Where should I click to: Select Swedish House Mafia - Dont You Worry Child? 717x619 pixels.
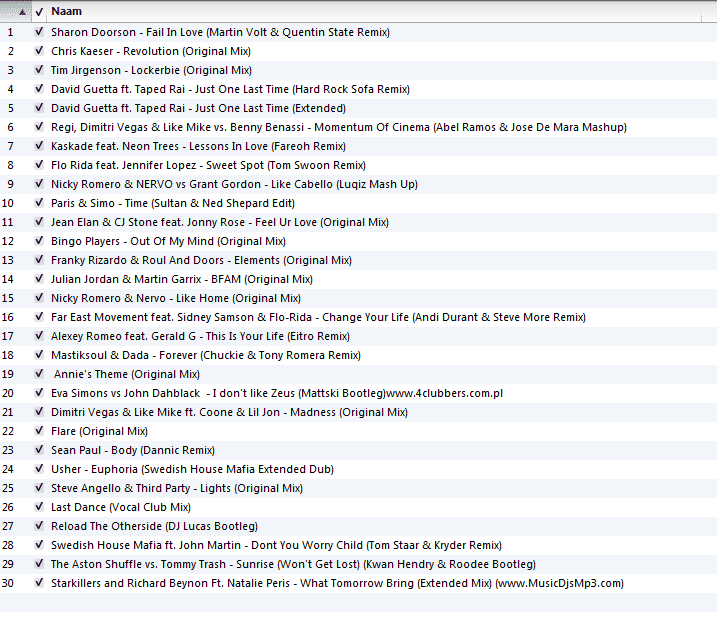click(x=276, y=545)
